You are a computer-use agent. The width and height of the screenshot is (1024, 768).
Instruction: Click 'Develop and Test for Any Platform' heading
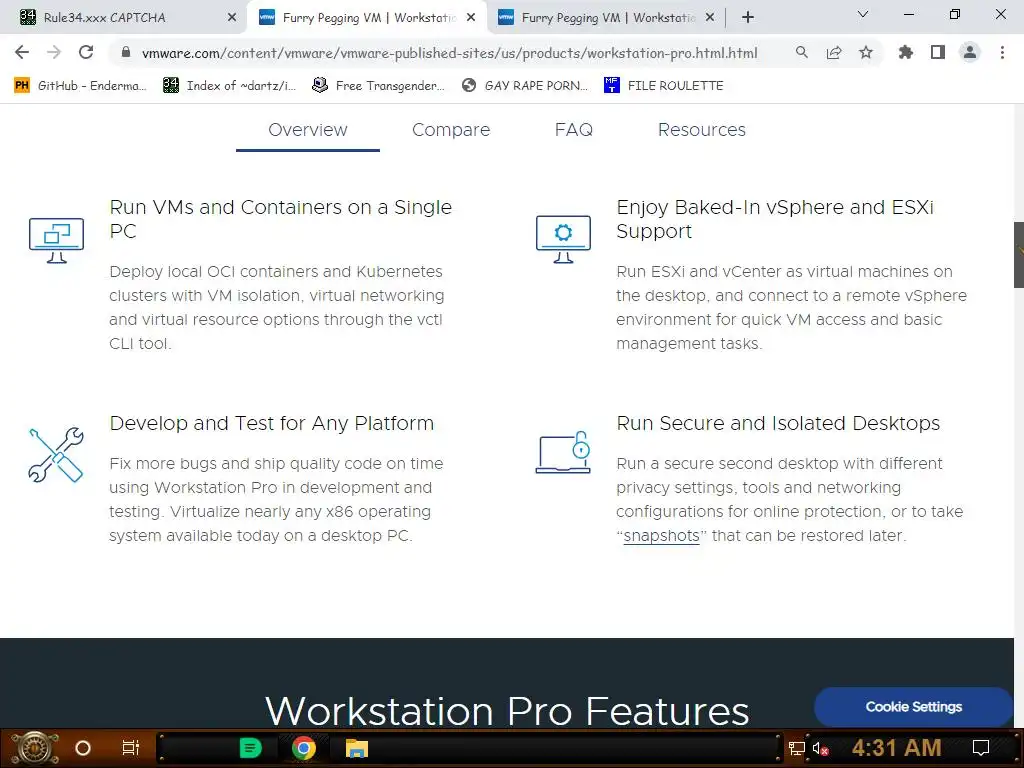pyautogui.click(x=272, y=423)
